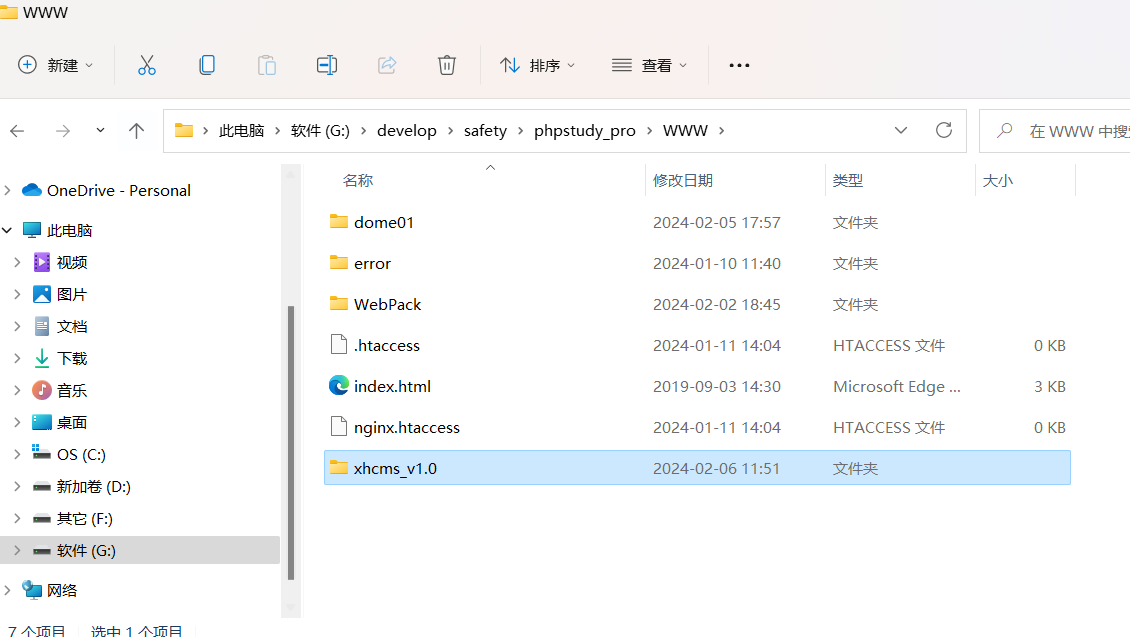This screenshot has height=637, width=1130.
Task: Click WWW in the breadcrumb
Action: pos(685,130)
